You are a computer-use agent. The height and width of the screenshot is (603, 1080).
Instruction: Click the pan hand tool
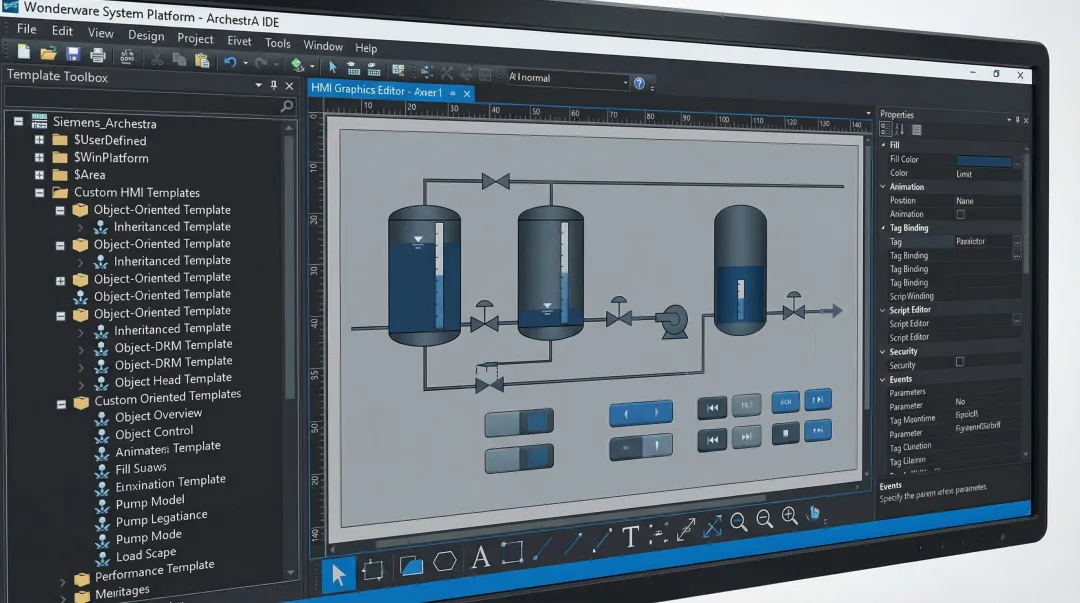click(x=814, y=514)
